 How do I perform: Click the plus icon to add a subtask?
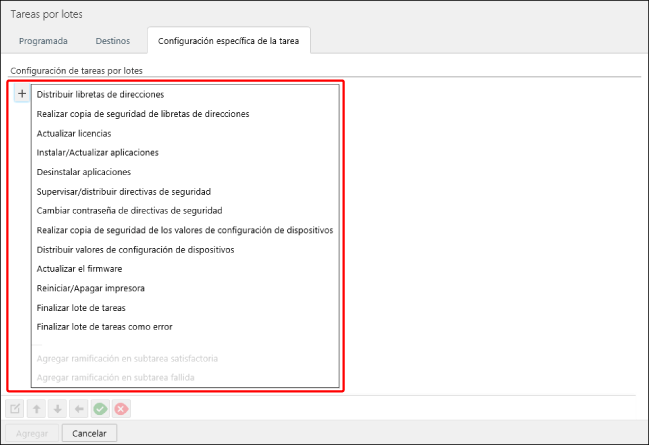pyautogui.click(x=22, y=94)
